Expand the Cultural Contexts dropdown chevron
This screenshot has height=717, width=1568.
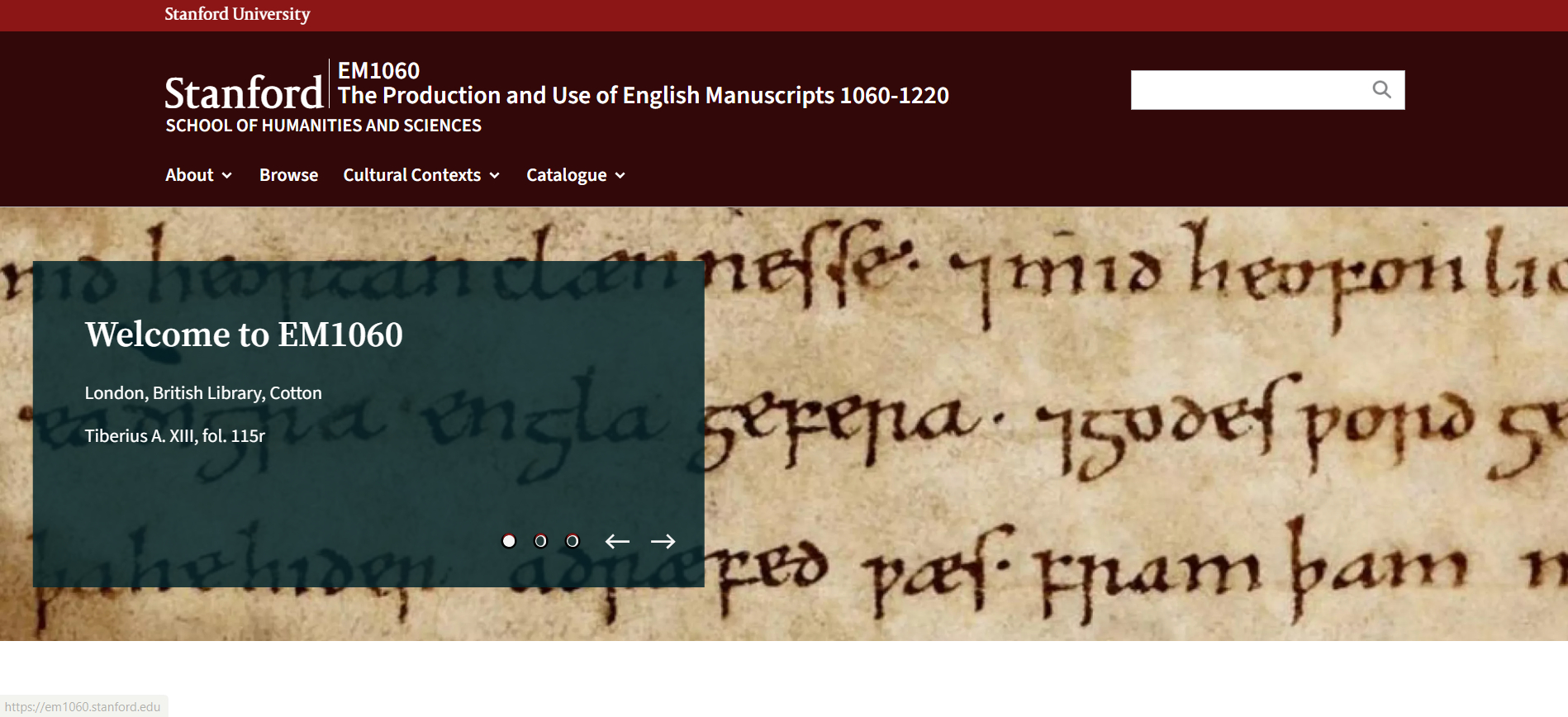(x=495, y=175)
